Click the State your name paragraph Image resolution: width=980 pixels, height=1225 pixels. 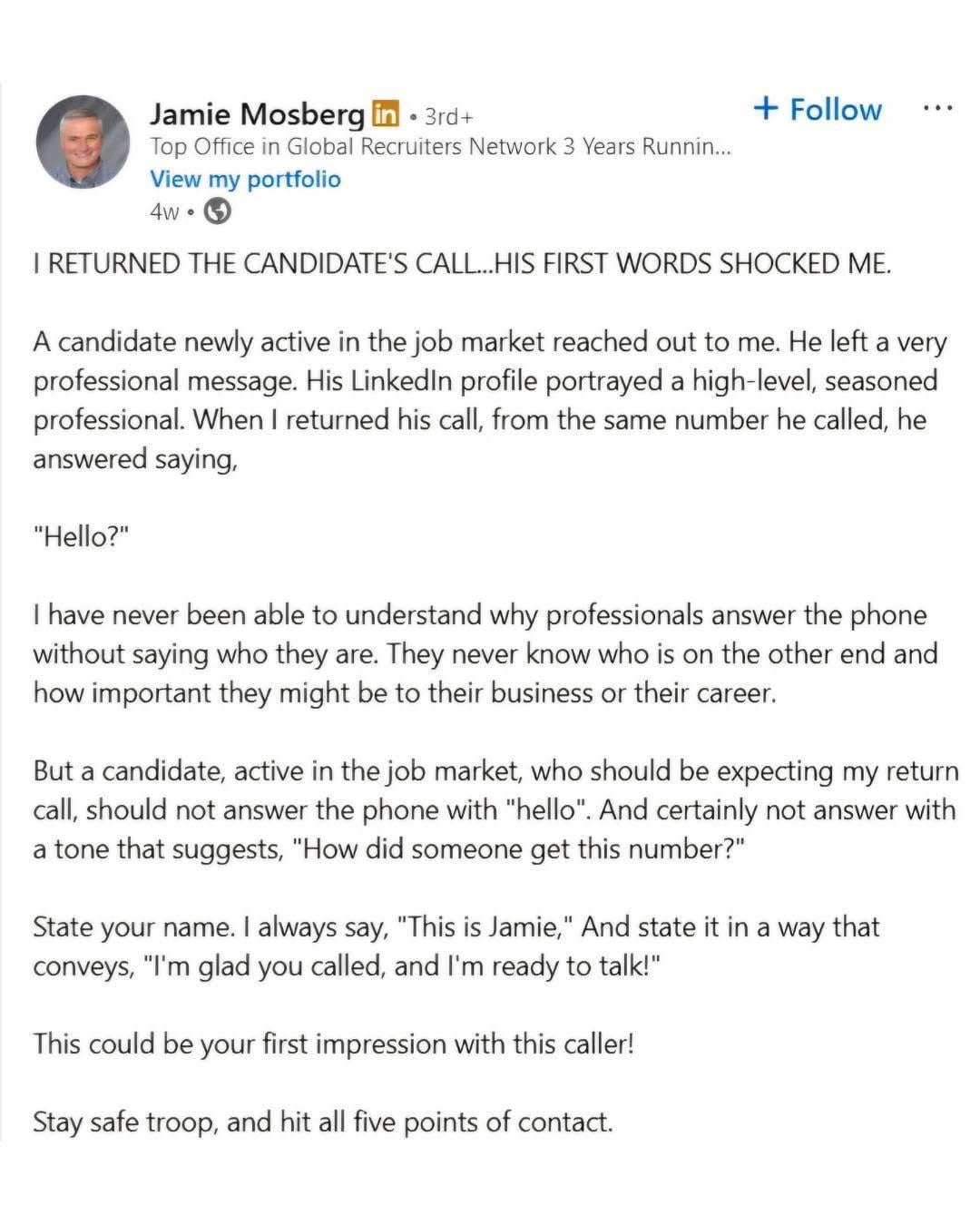[456, 946]
